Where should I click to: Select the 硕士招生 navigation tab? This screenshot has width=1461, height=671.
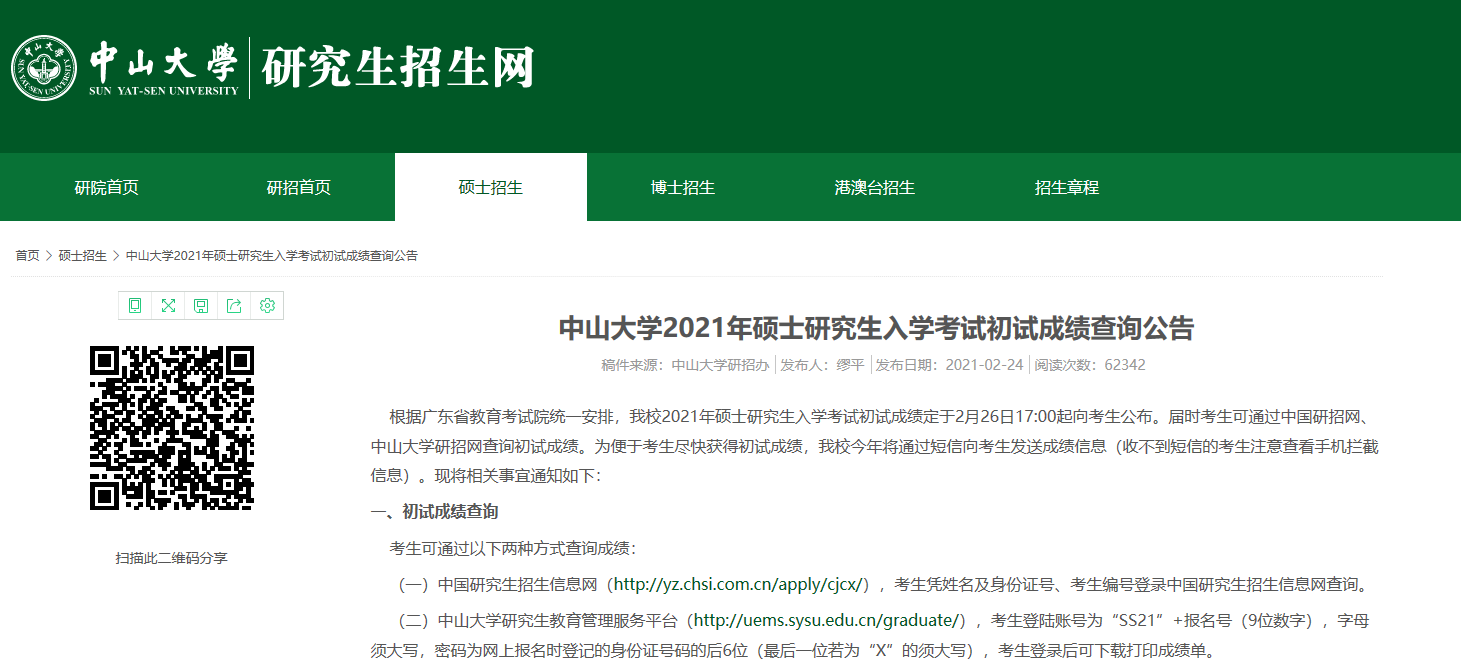[491, 187]
